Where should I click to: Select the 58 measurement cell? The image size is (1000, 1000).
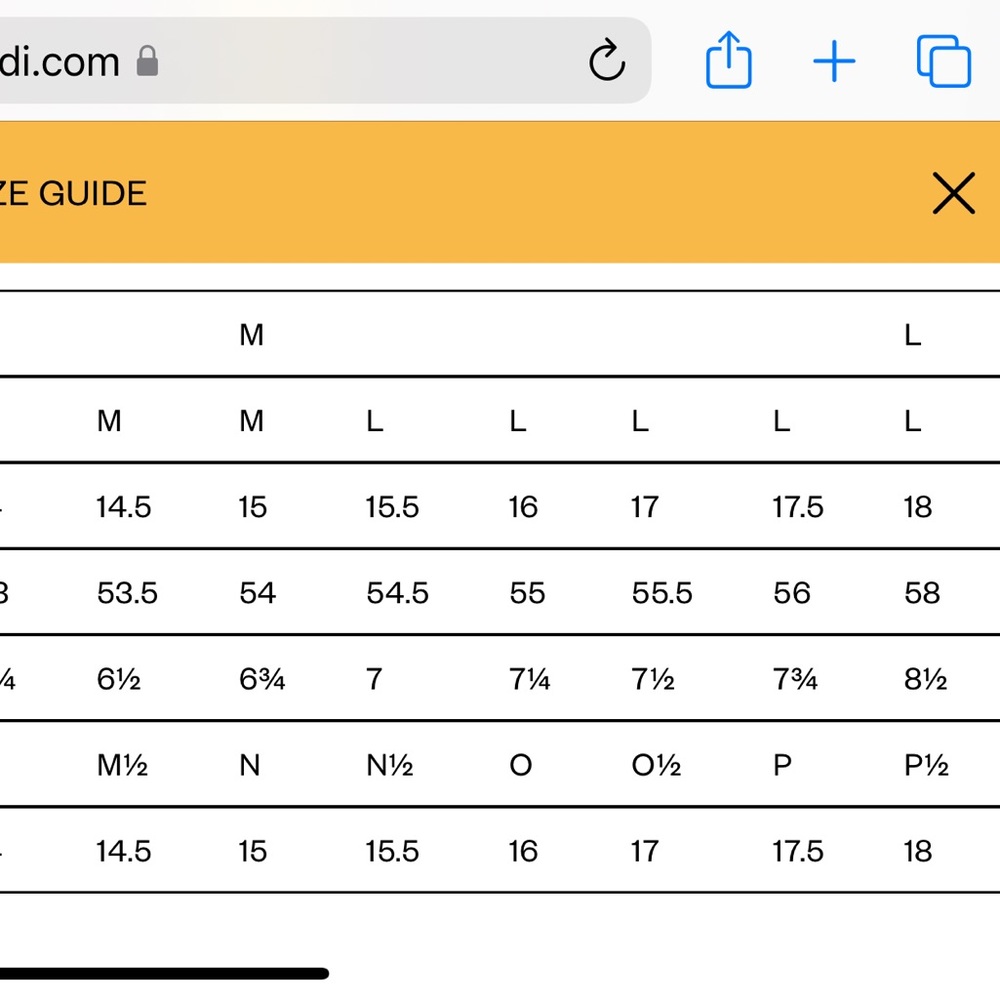(x=922, y=593)
